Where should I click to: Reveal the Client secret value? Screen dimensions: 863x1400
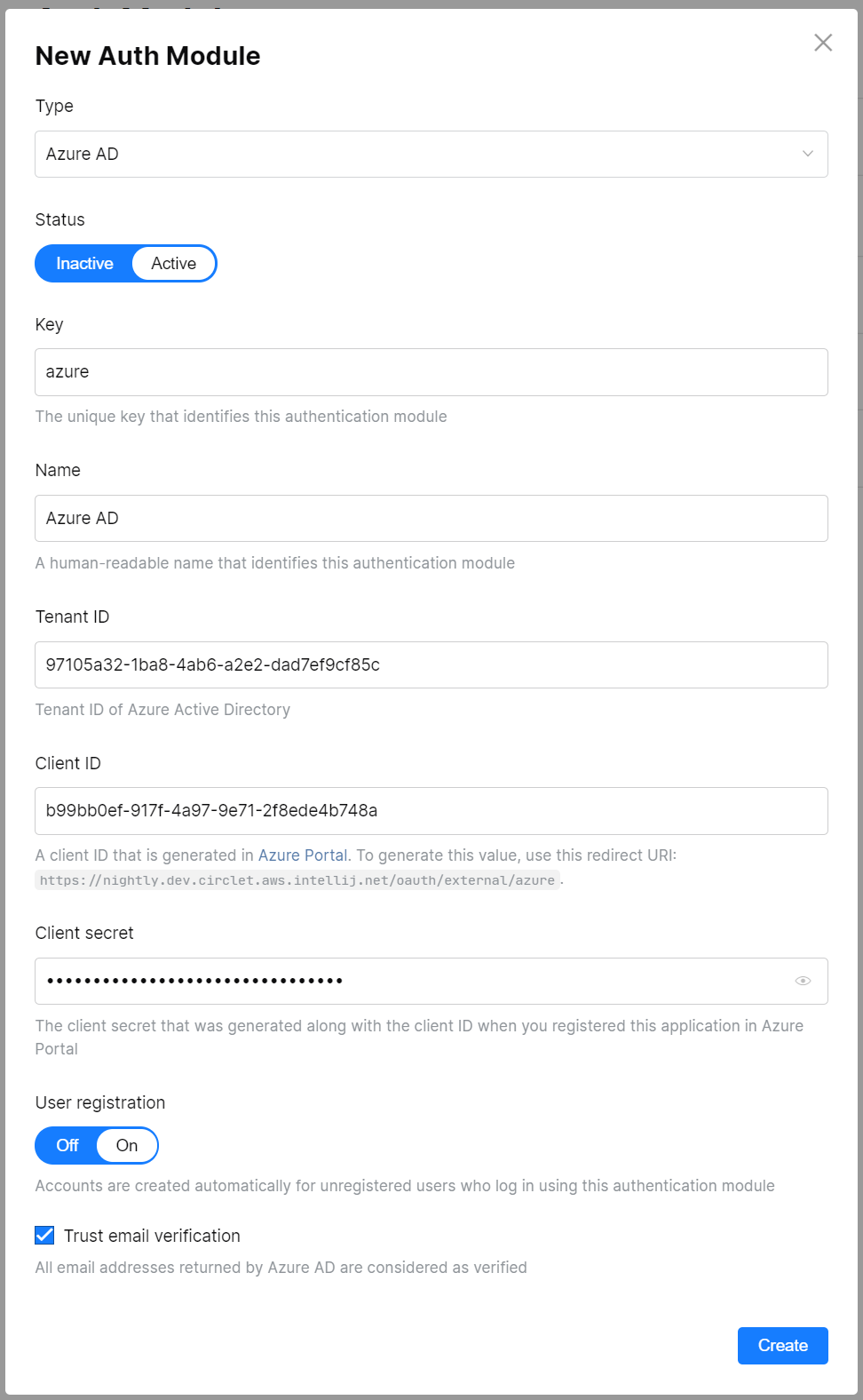(804, 980)
